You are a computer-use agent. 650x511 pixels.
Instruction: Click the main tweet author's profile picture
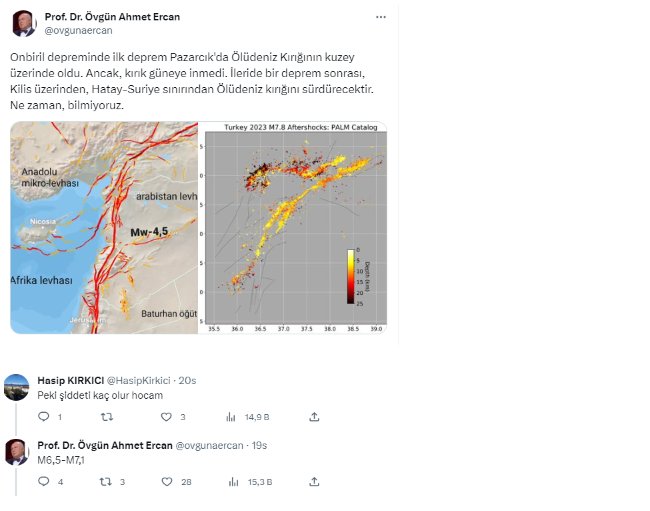[23, 22]
